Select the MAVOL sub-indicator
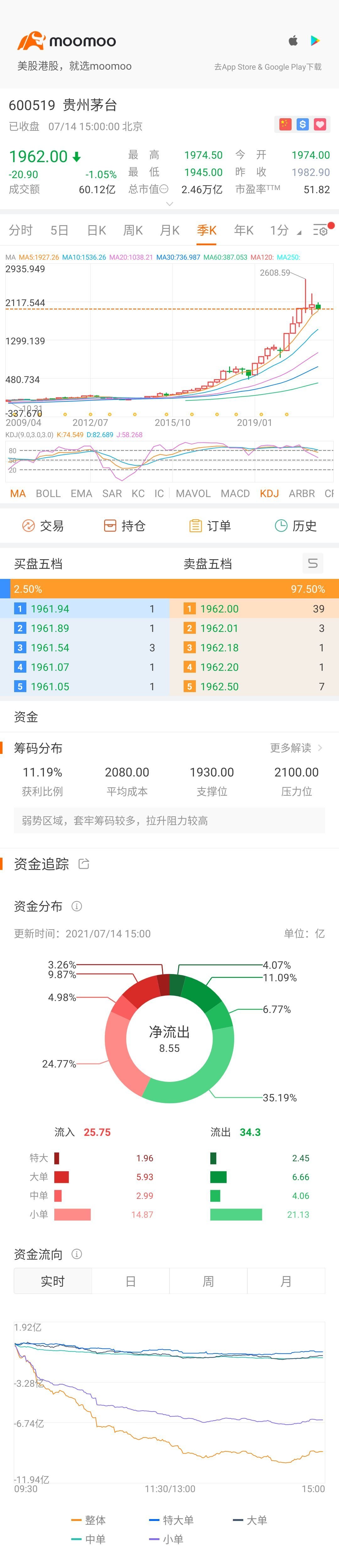 tap(193, 494)
